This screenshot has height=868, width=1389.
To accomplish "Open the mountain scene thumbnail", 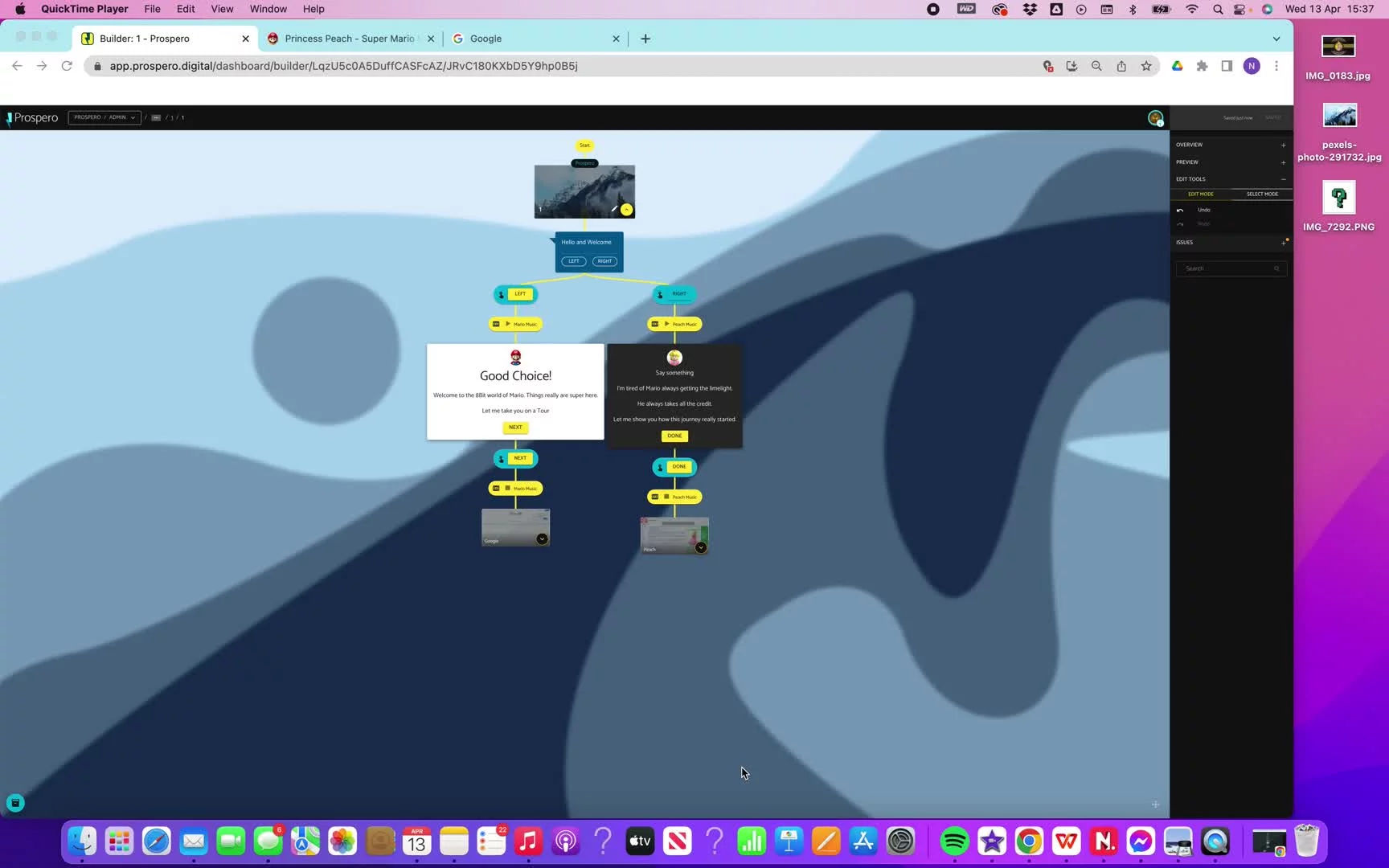I will pyautogui.click(x=584, y=191).
